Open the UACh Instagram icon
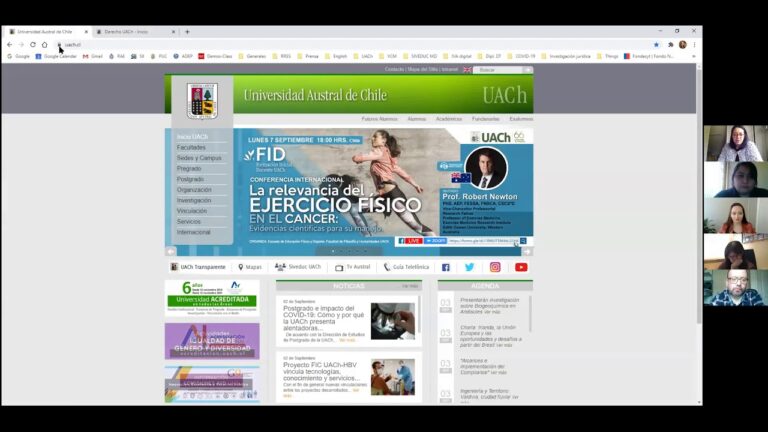Screen dimensions: 768x432 pyautogui.click(x=495, y=267)
